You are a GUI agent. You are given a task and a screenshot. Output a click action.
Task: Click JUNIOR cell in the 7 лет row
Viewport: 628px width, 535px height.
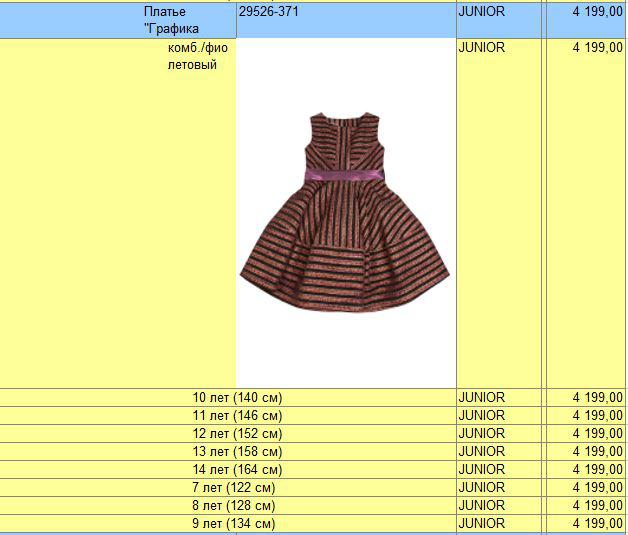coord(481,488)
